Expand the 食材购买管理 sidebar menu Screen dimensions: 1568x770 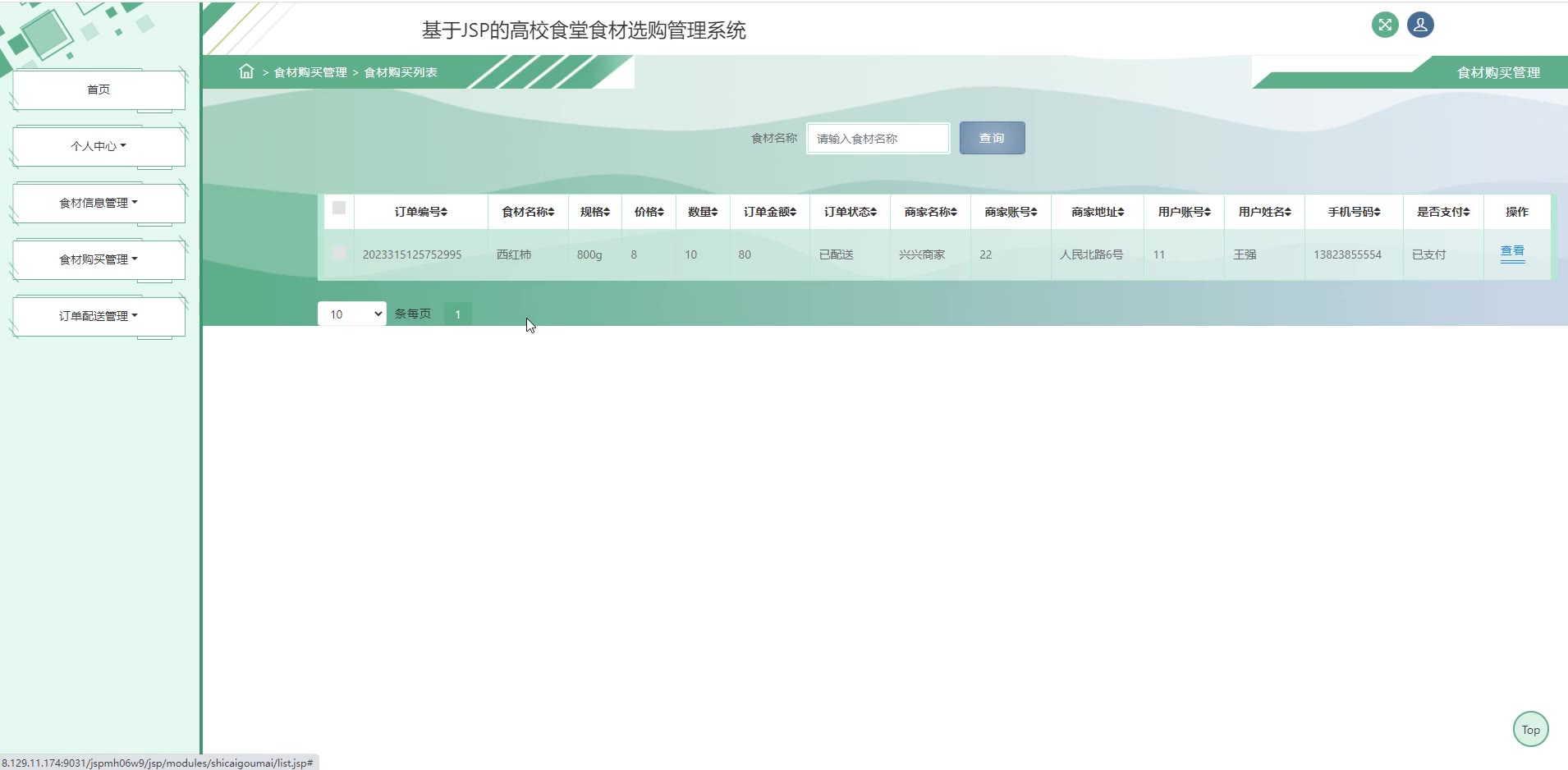(99, 259)
